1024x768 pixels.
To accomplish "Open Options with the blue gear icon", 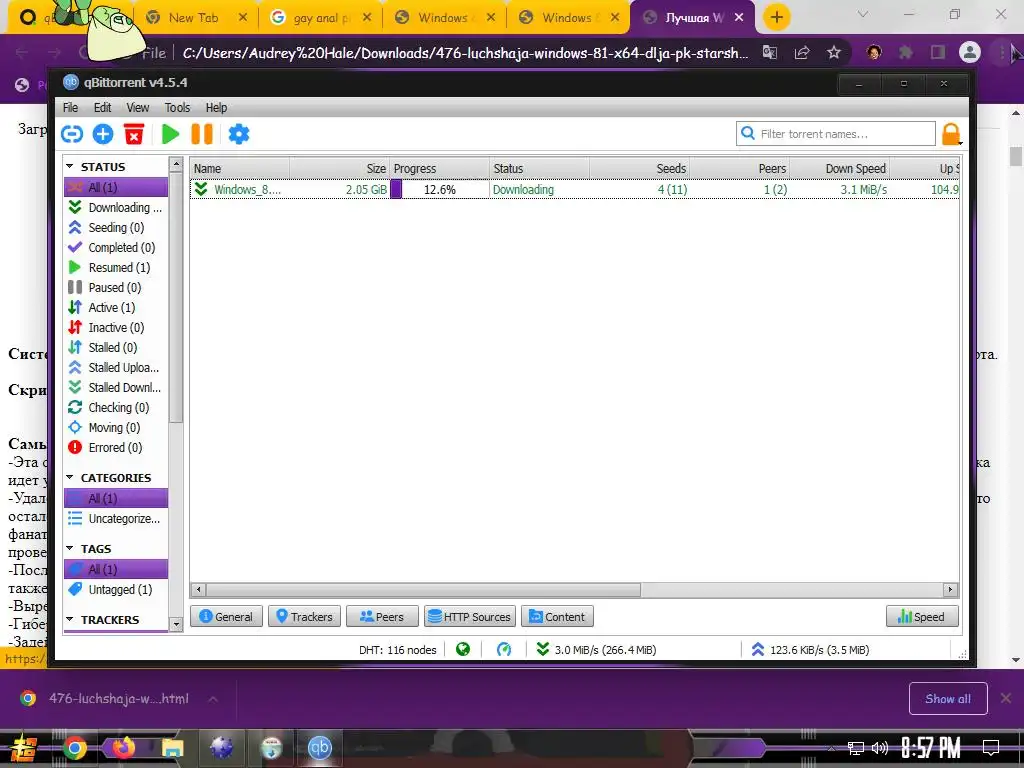I will pyautogui.click(x=238, y=134).
